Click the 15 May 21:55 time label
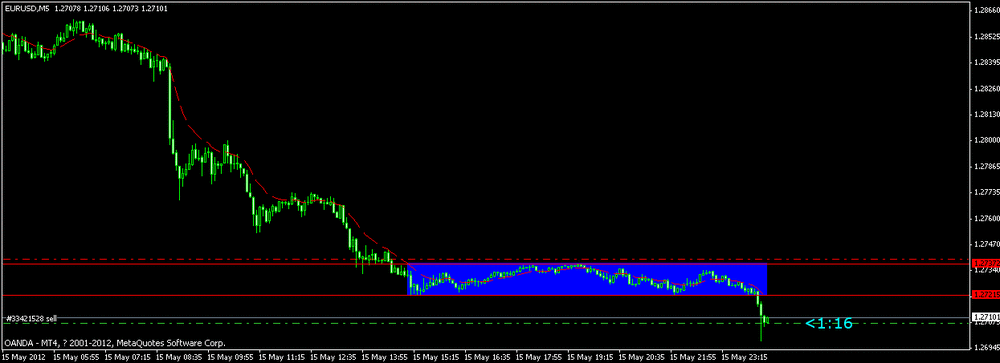Image resolution: width=1000 pixels, height=363 pixels. click(693, 358)
